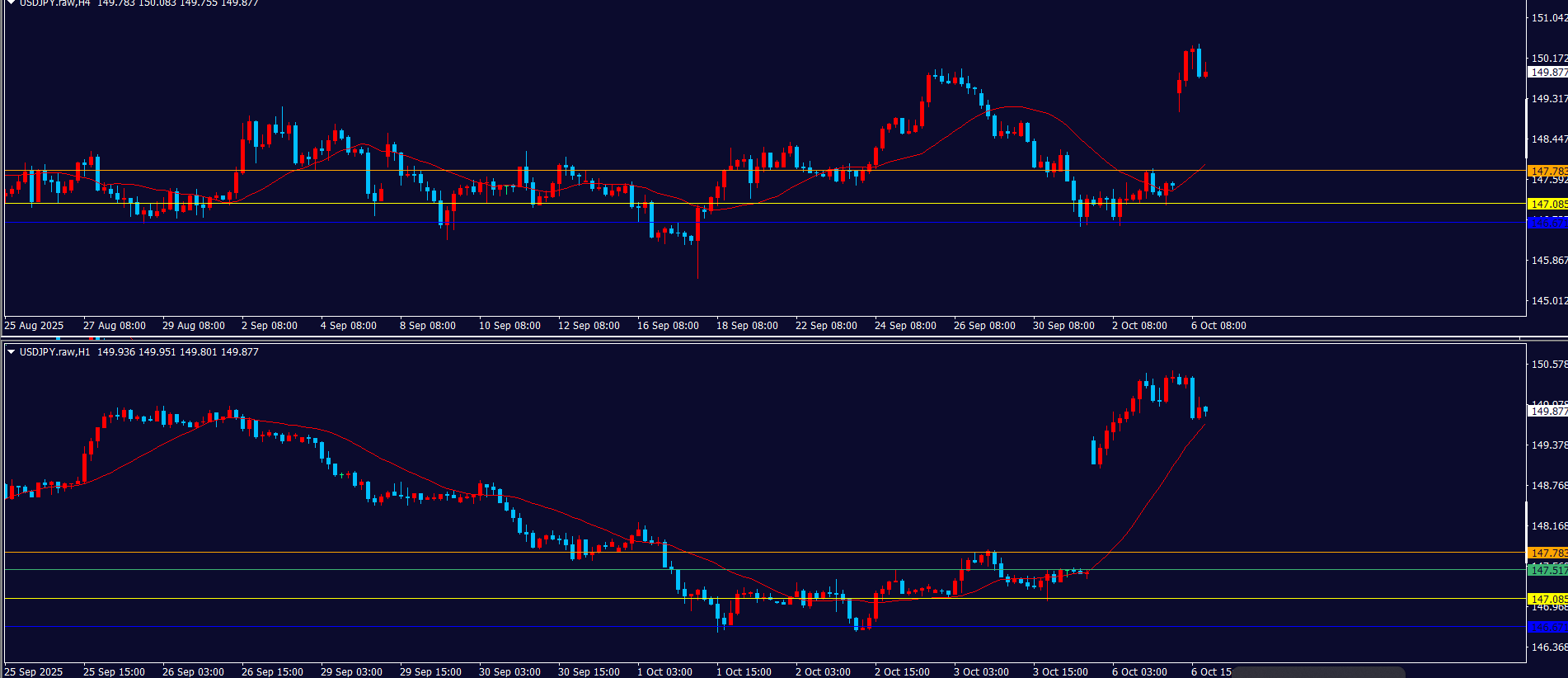Select the green 147.517 price tag in H1 chart
Image resolution: width=1568 pixels, height=678 pixels.
[1547, 570]
